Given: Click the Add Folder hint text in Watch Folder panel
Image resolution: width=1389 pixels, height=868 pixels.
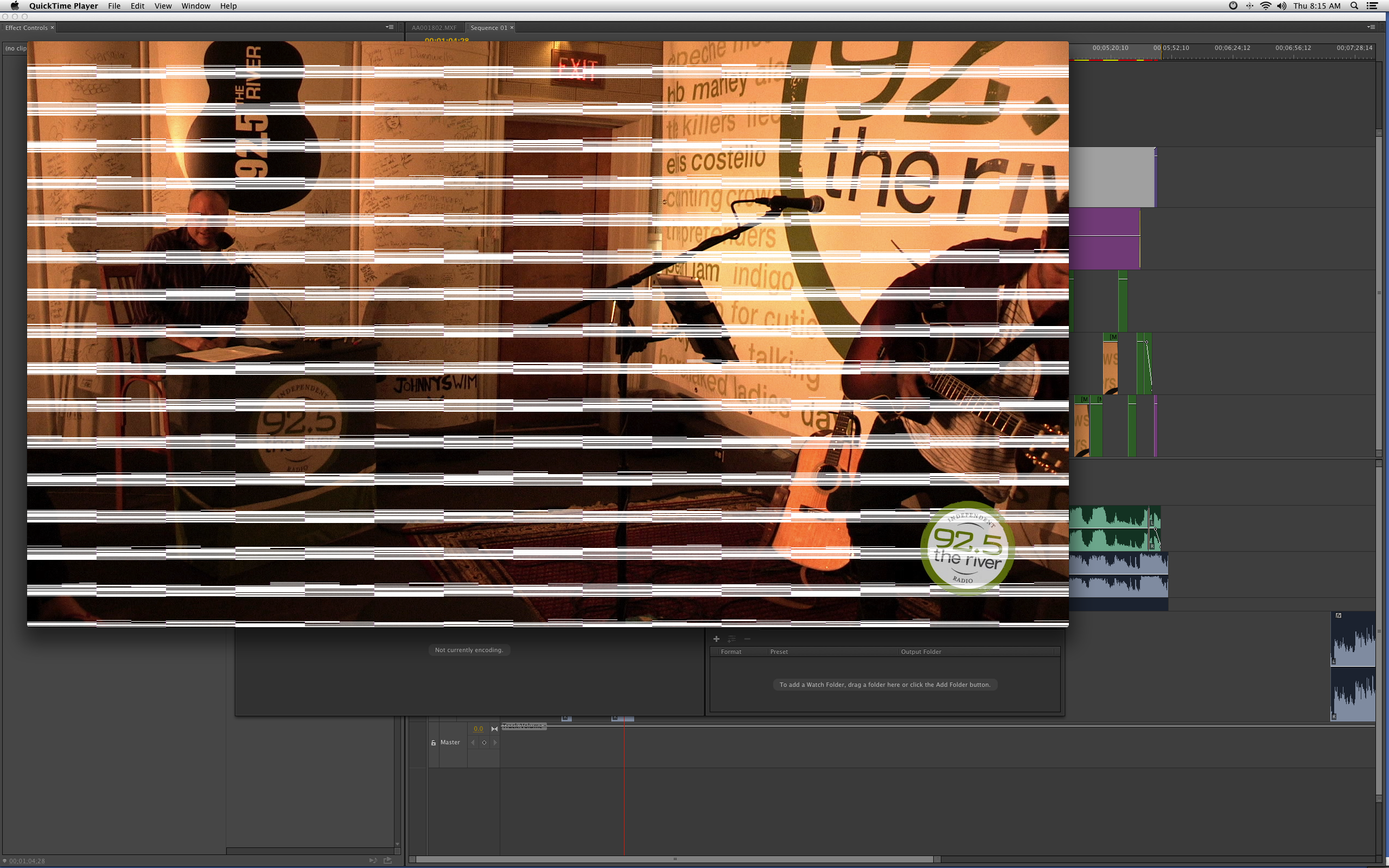Looking at the screenshot, I should click(x=884, y=684).
